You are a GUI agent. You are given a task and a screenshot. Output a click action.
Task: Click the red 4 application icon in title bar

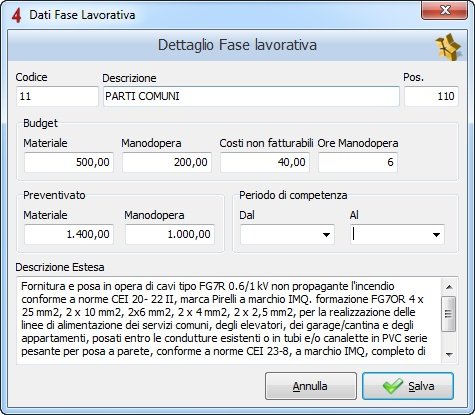pos(16,15)
